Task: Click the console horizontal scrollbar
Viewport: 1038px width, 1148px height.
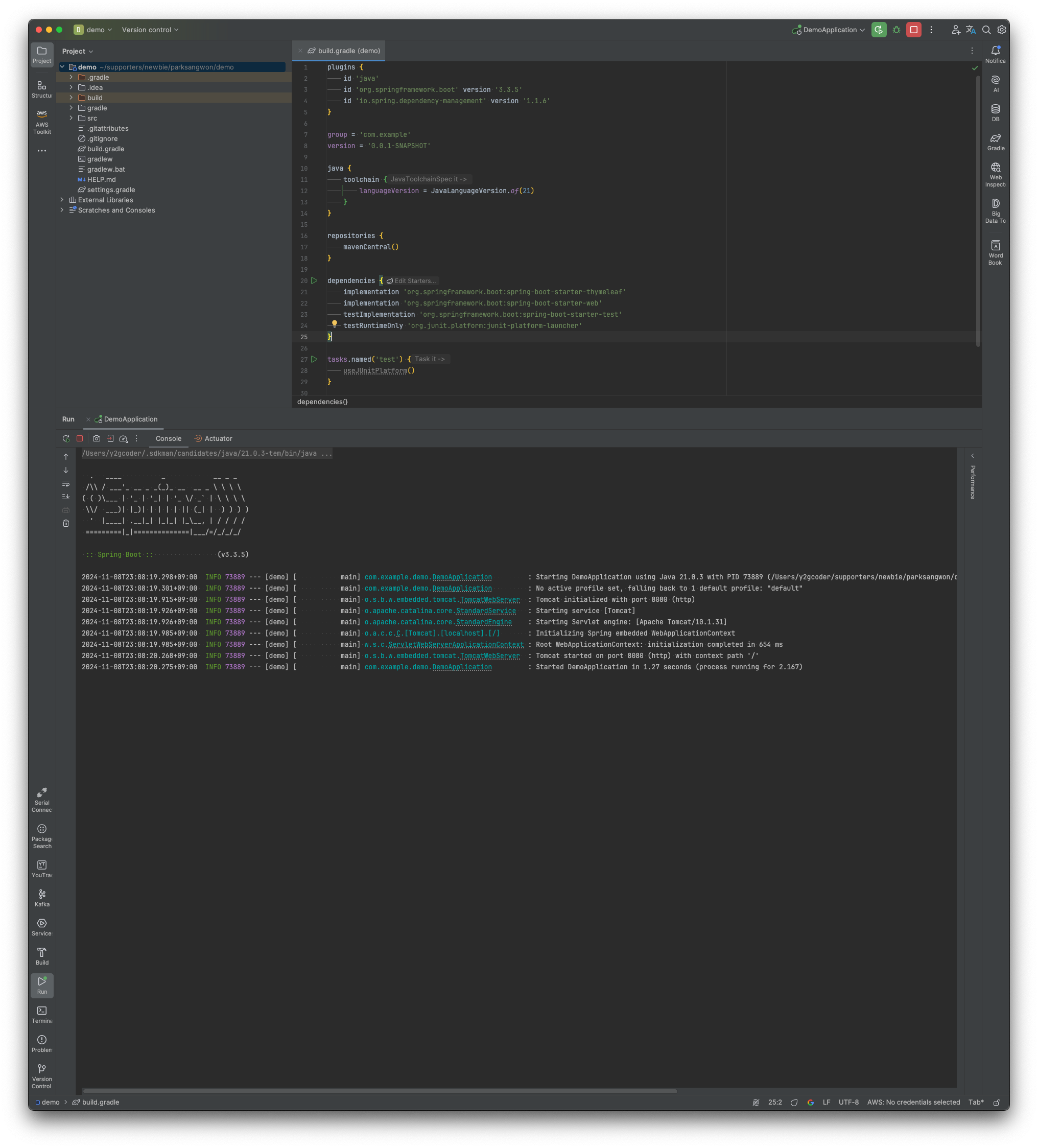Action: tap(380, 1091)
